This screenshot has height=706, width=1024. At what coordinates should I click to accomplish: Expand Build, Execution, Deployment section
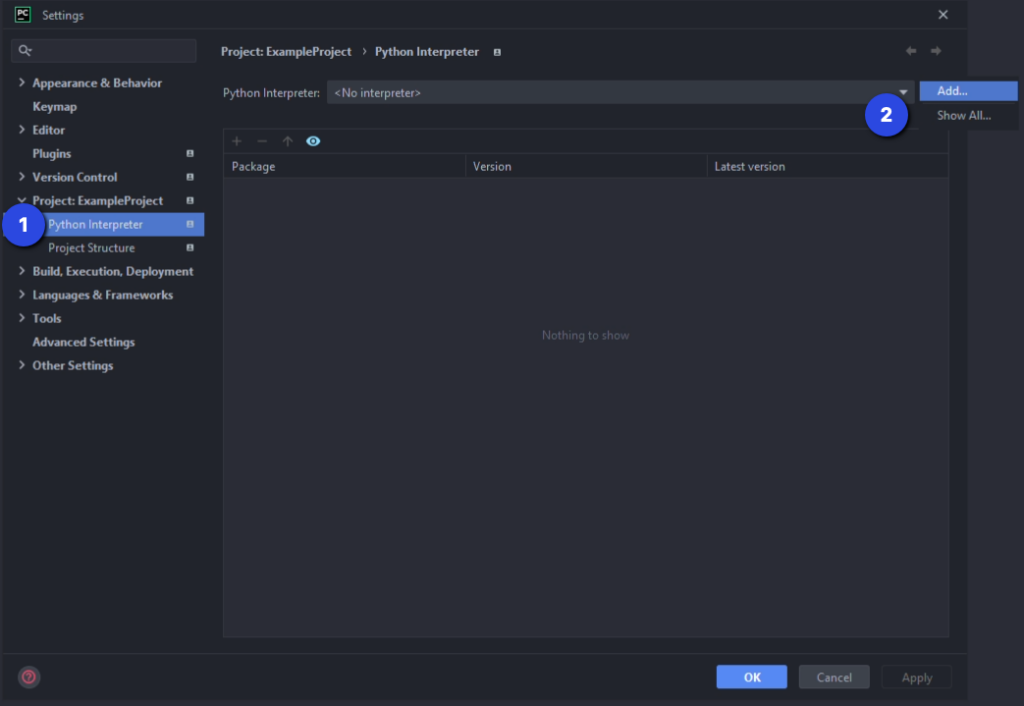22,270
